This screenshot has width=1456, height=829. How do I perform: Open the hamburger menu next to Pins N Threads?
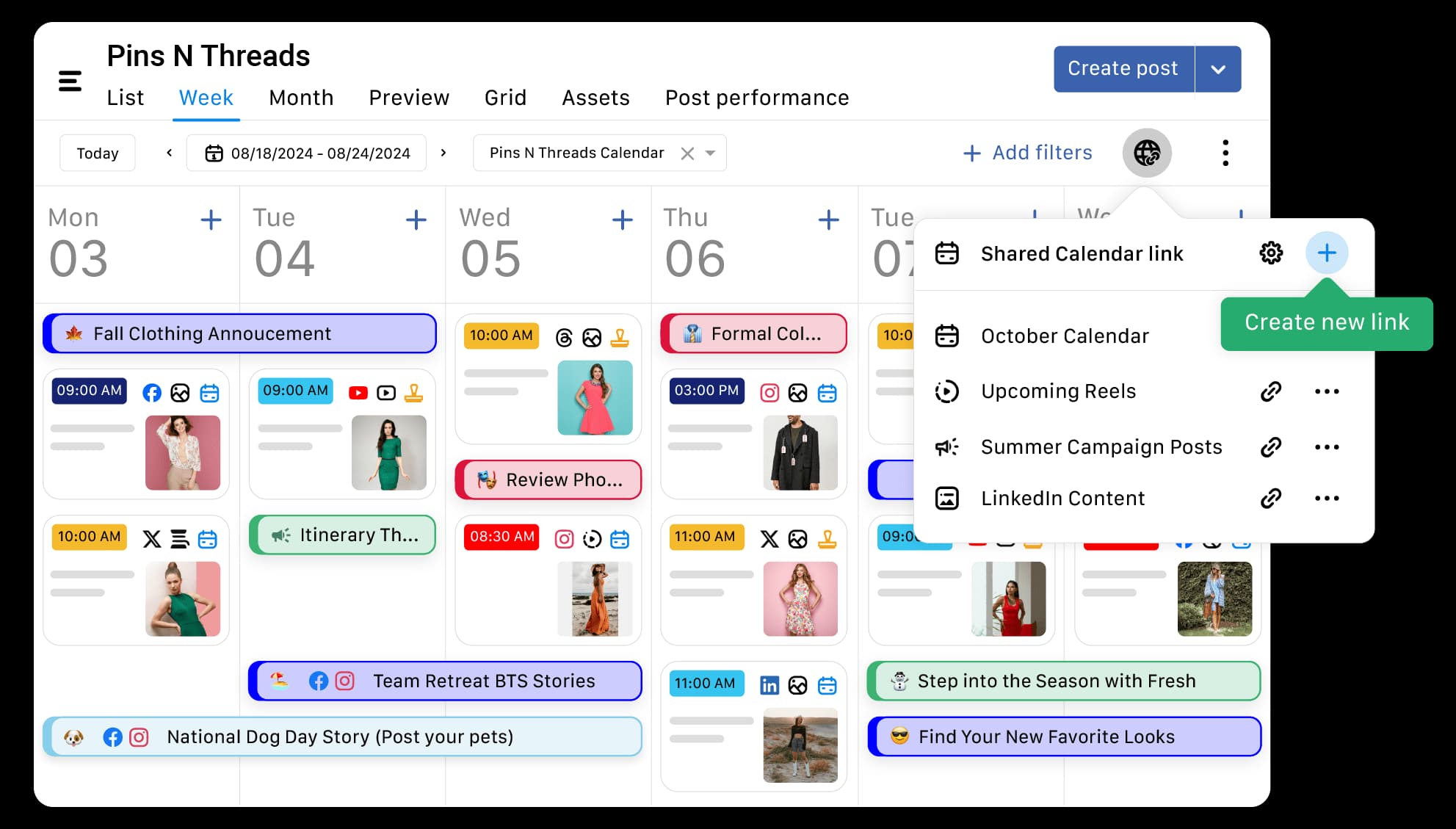(x=70, y=81)
